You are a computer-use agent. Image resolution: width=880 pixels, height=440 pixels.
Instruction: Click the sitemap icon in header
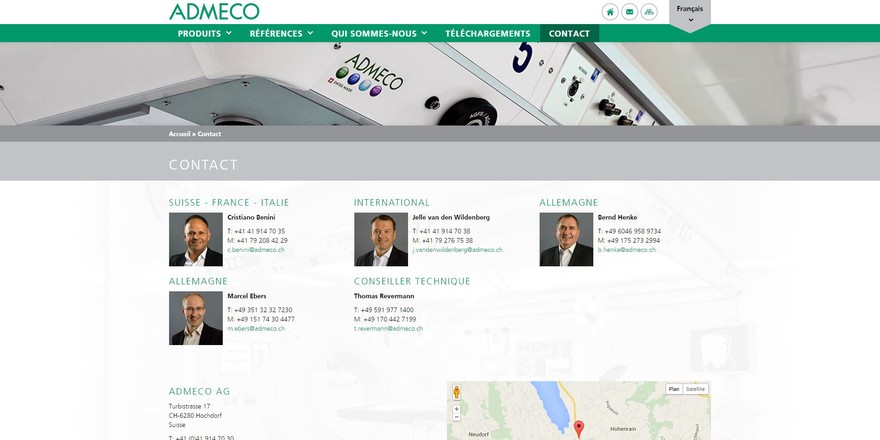click(x=649, y=12)
